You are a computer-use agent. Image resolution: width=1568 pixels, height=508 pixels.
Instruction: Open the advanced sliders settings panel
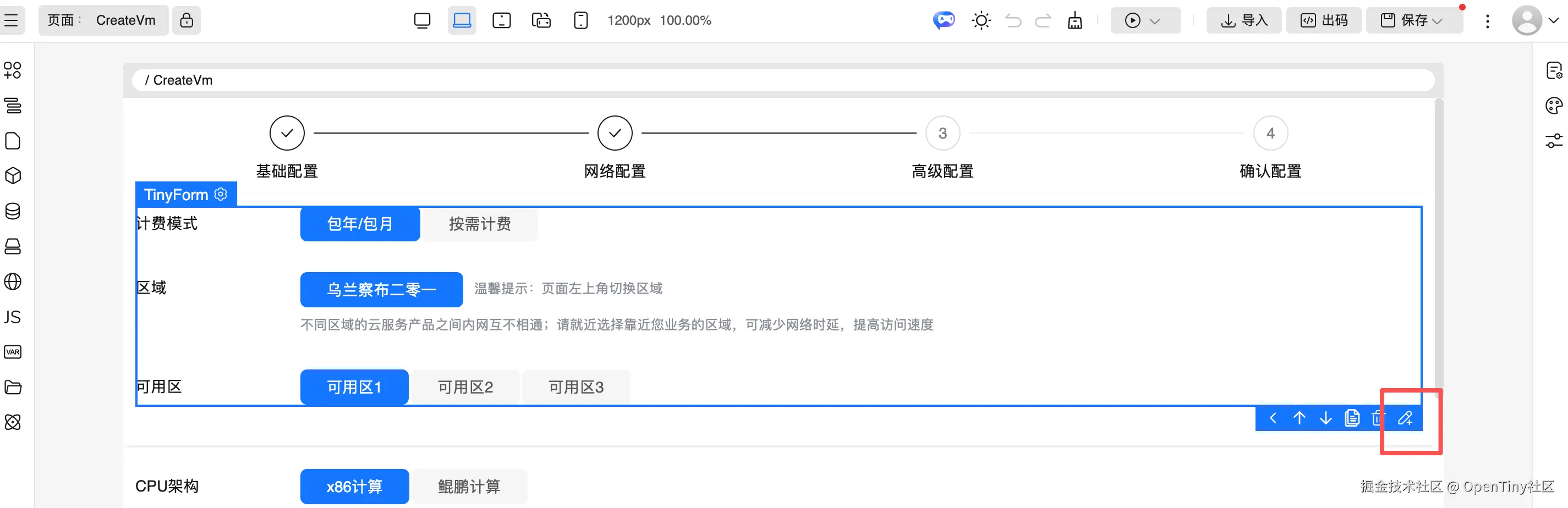pos(1554,141)
